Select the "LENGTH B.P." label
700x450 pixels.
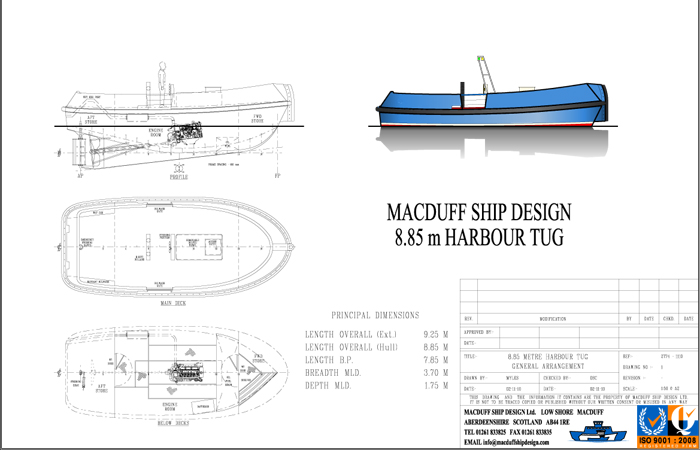coord(330,360)
